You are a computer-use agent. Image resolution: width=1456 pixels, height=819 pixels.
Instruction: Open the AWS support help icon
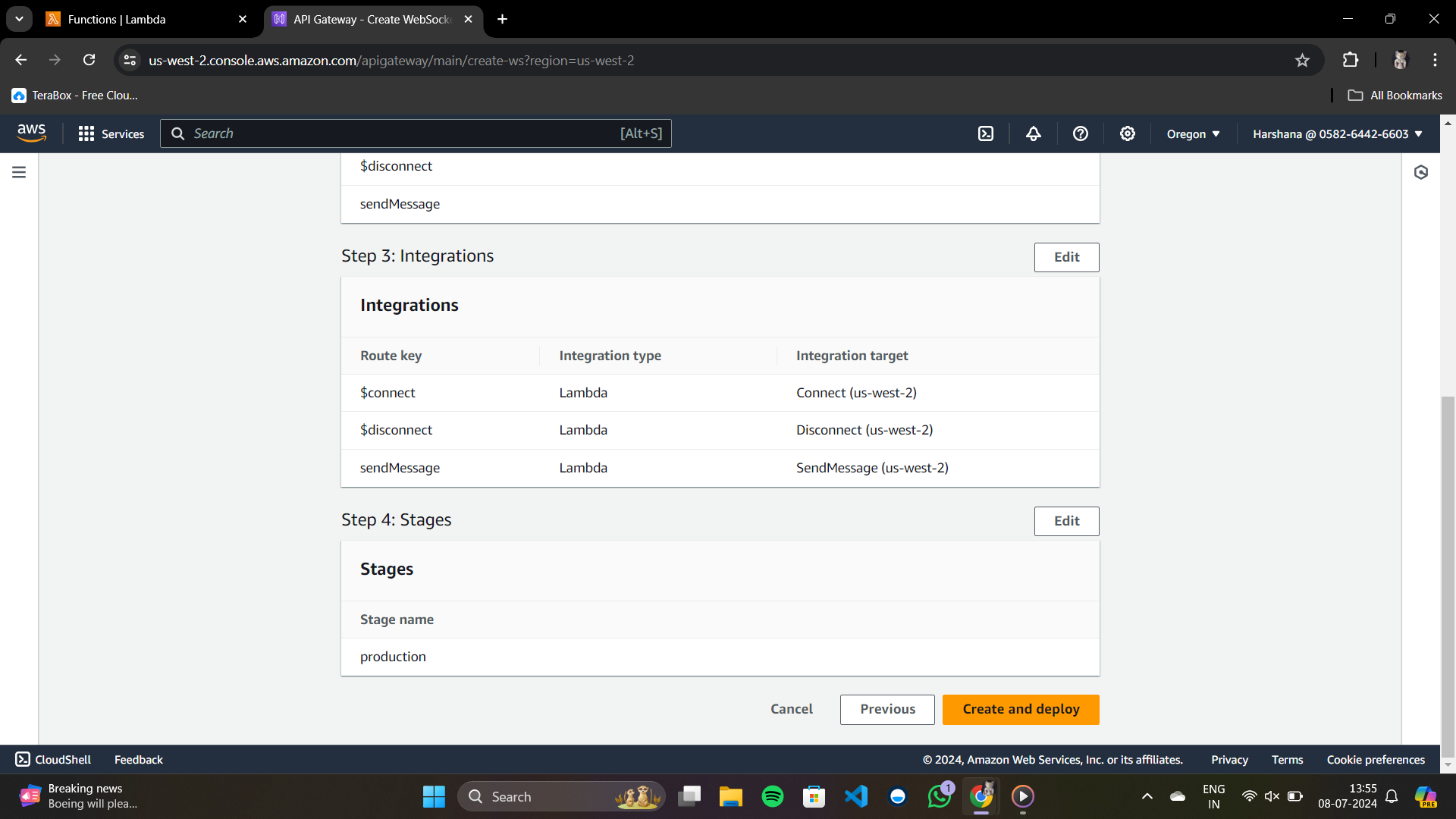point(1080,134)
